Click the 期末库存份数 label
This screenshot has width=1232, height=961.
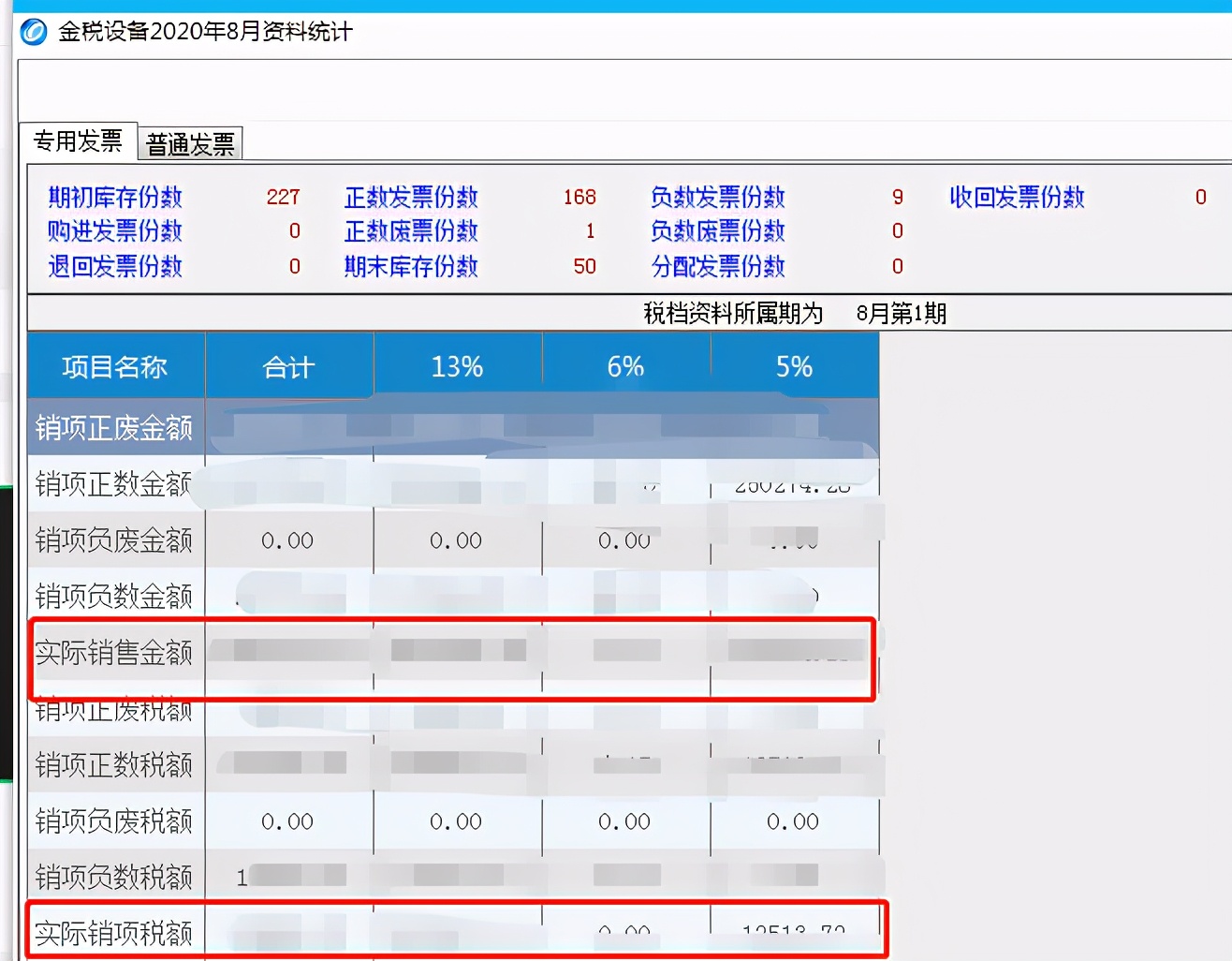[412, 267]
